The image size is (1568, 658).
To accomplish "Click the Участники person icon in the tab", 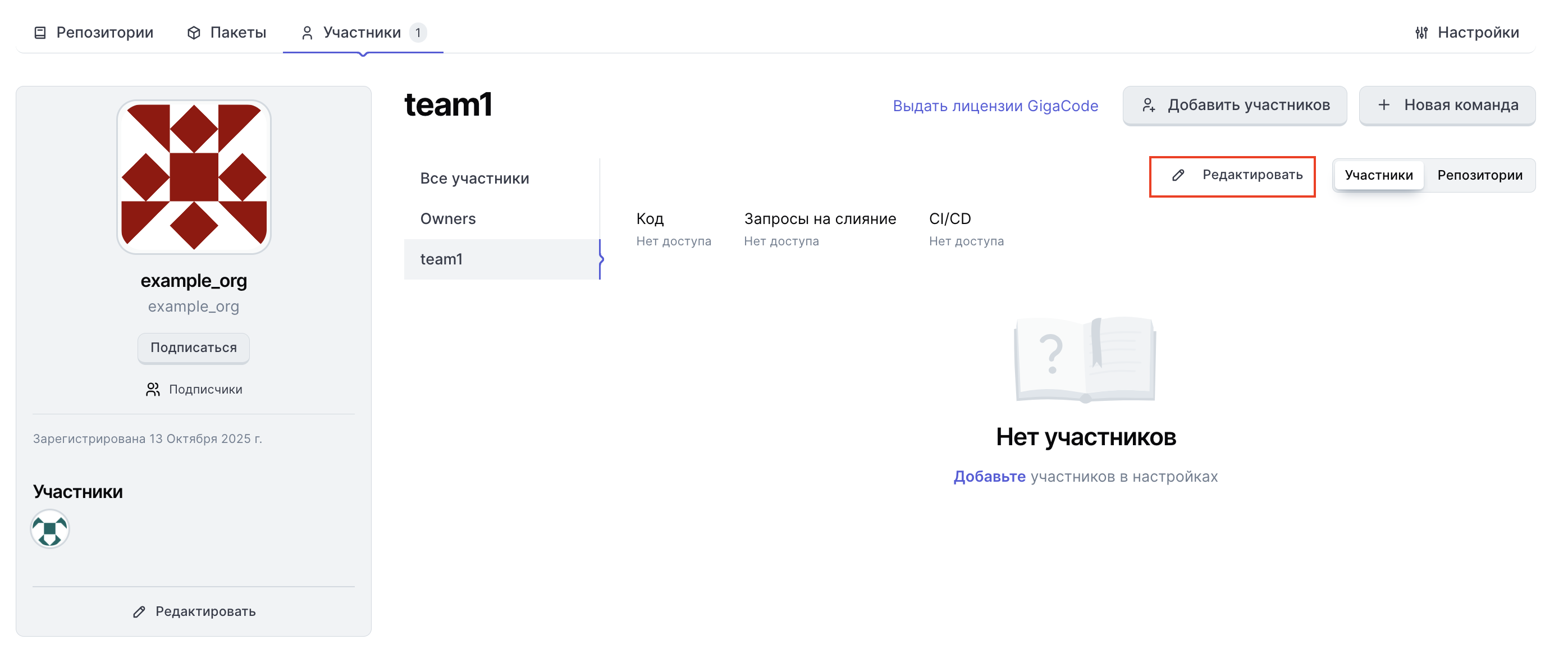I will pyautogui.click(x=307, y=33).
